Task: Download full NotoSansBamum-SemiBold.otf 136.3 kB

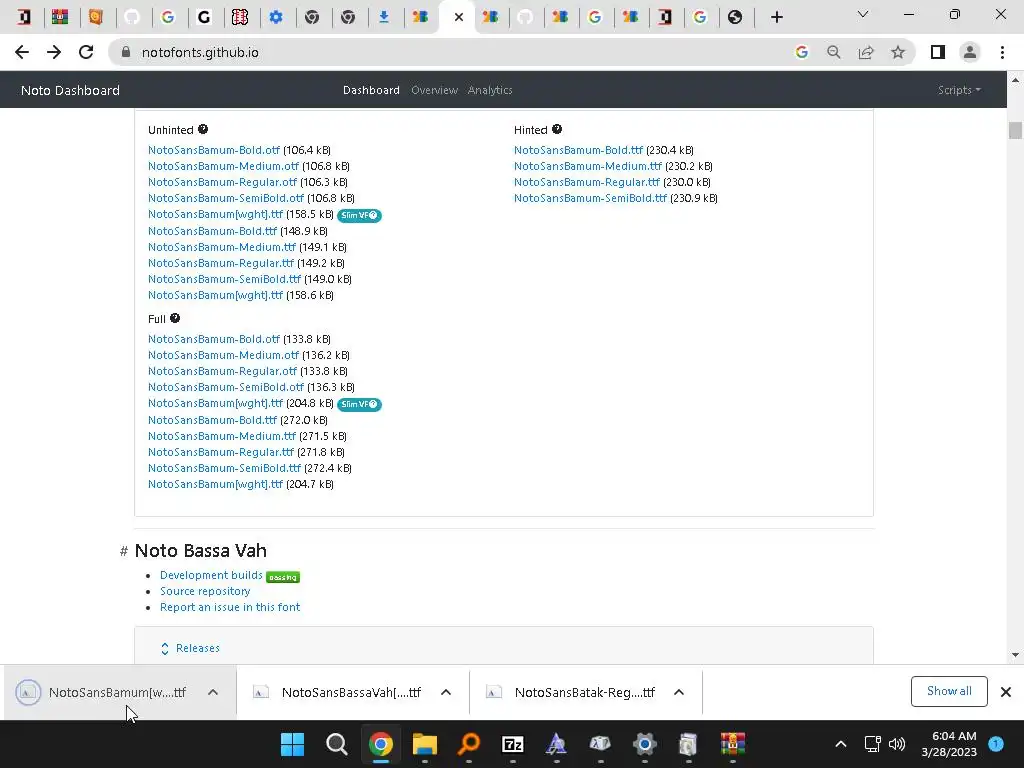Action: [x=225, y=387]
